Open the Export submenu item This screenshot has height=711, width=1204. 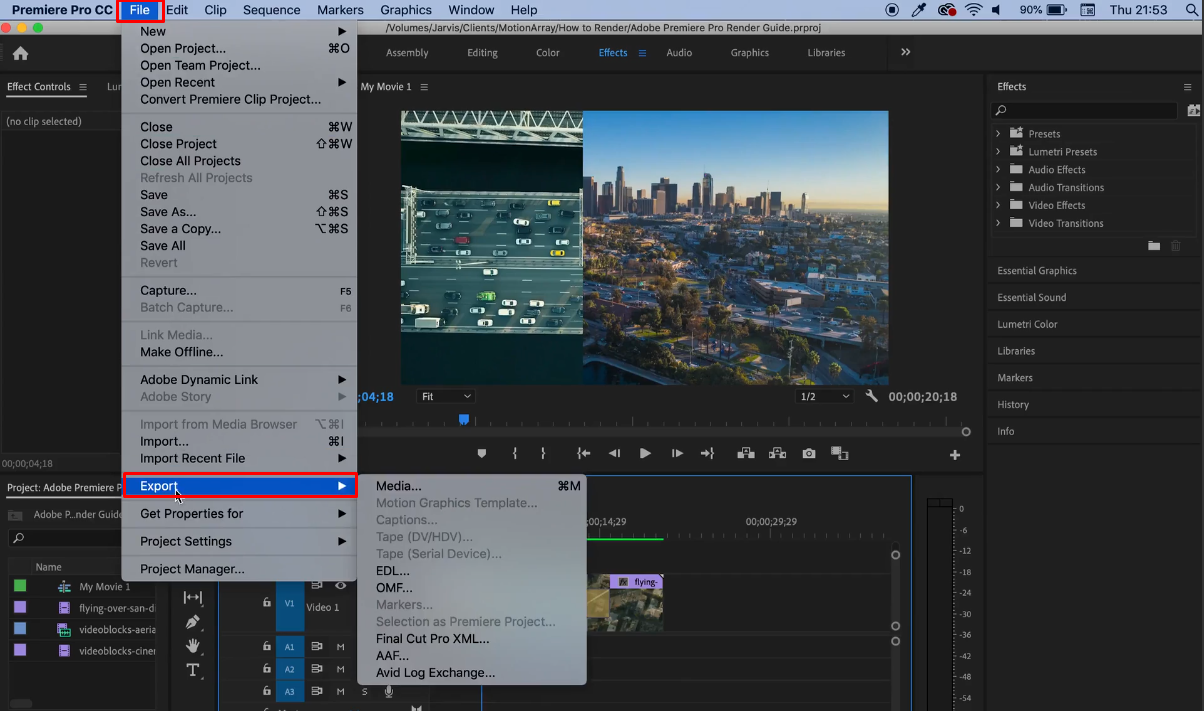pyautogui.click(x=239, y=486)
